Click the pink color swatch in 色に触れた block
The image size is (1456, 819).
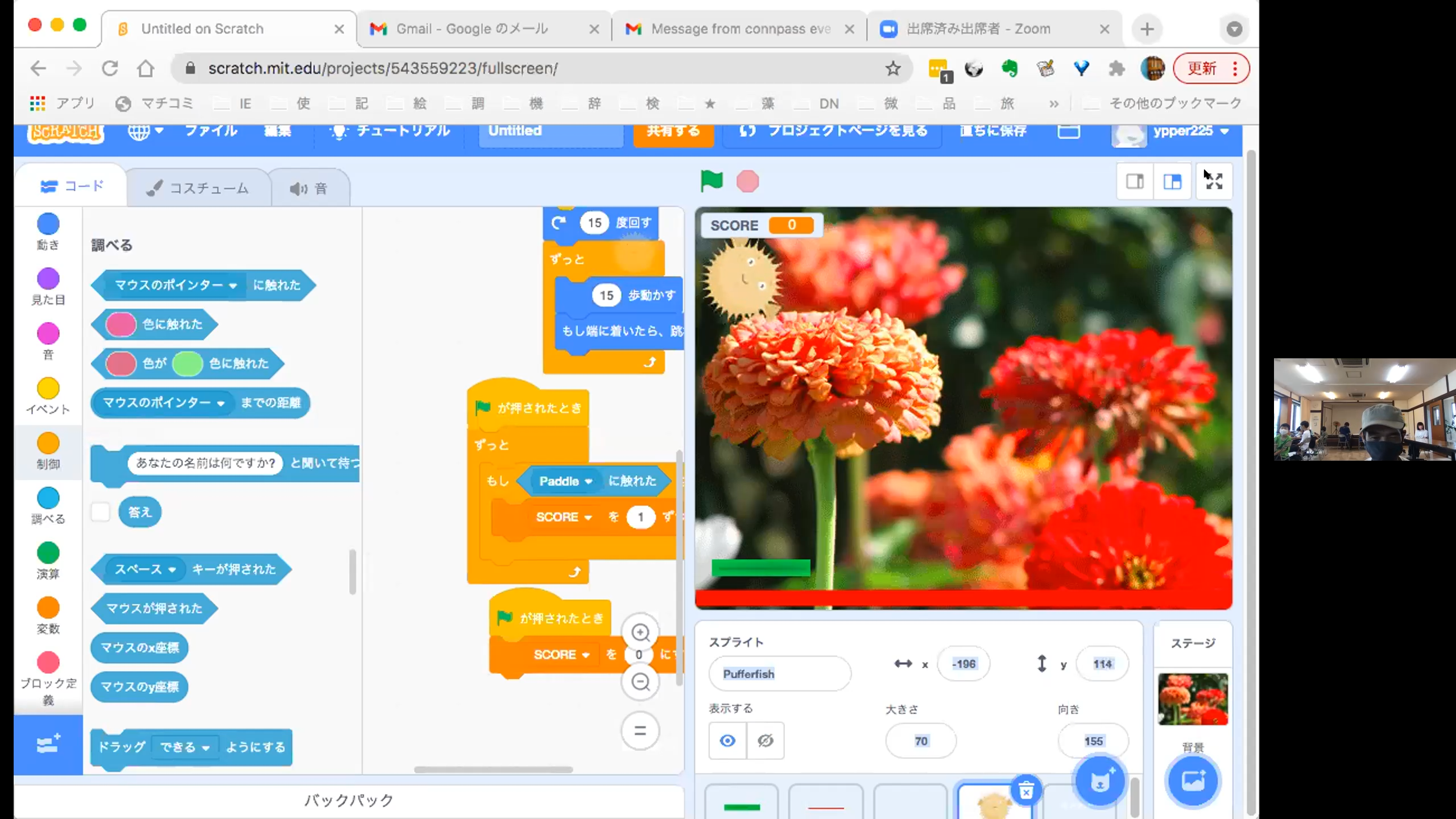pos(121,324)
